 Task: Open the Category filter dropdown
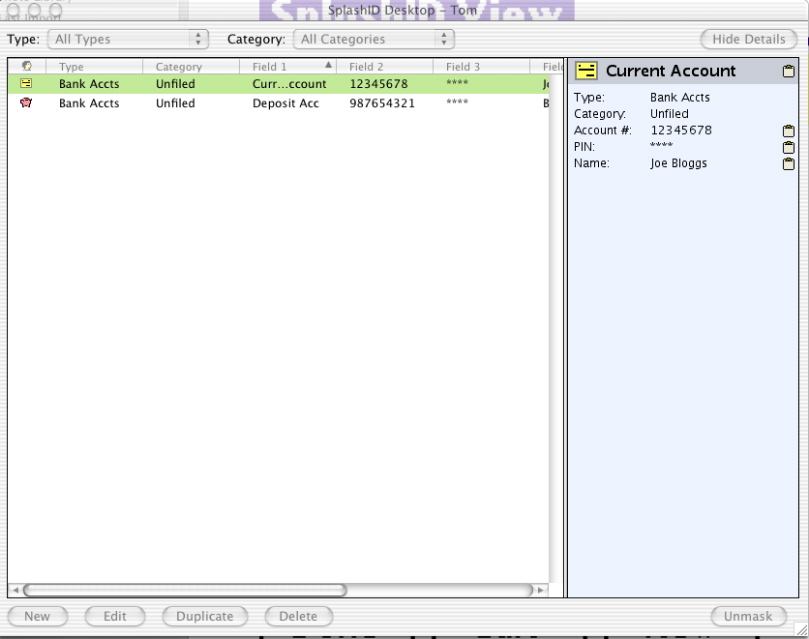point(374,40)
